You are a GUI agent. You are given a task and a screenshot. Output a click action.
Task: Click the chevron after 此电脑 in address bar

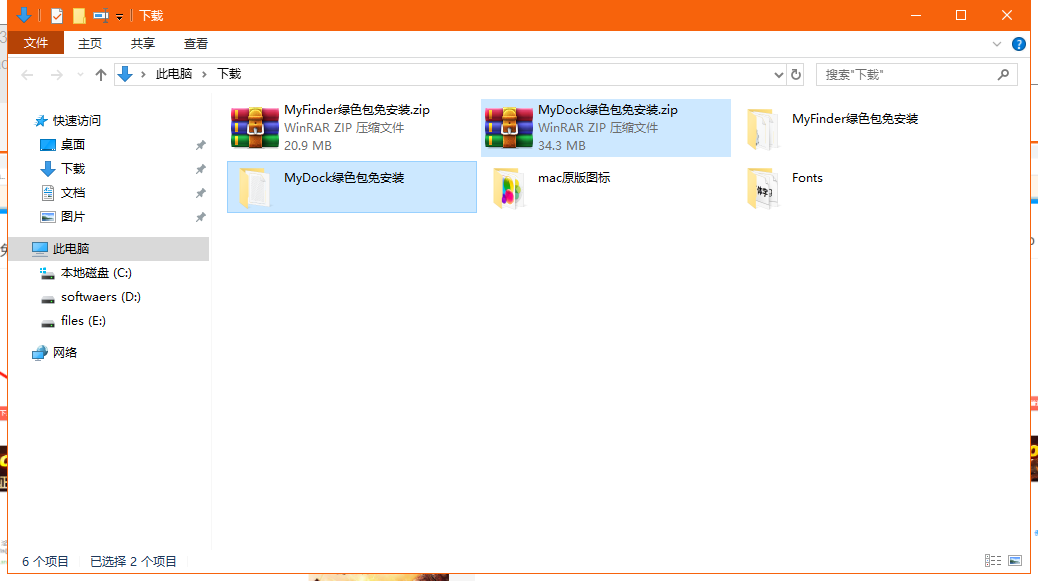(205, 74)
